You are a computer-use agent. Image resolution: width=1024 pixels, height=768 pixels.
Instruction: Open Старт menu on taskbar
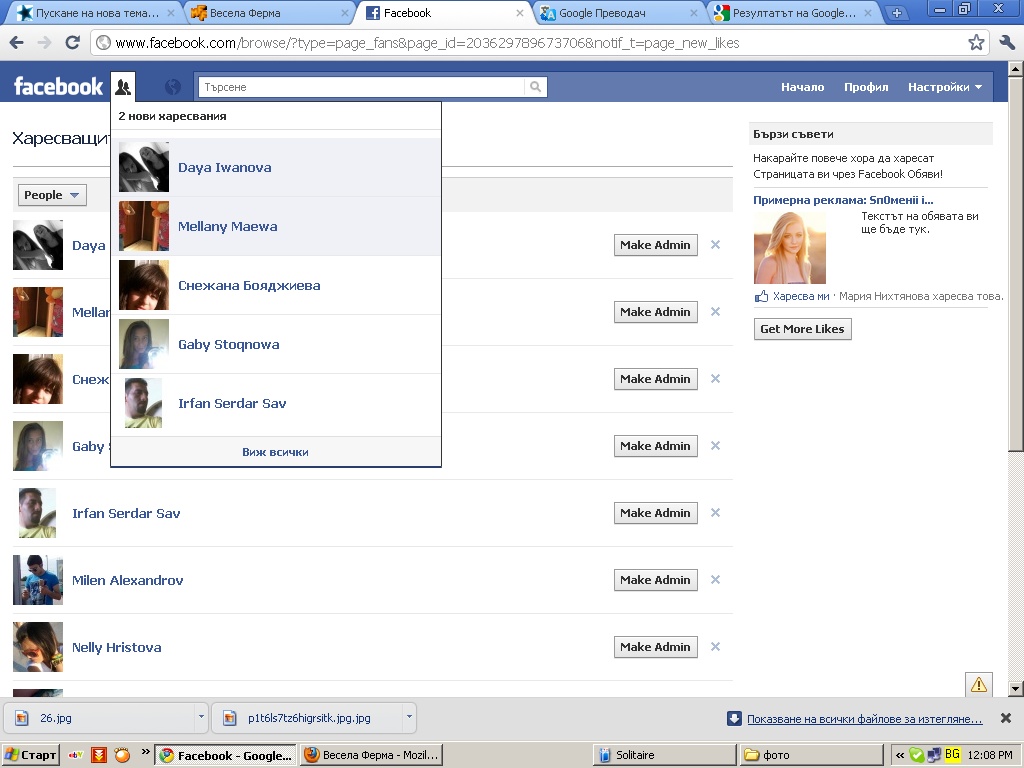click(30, 755)
